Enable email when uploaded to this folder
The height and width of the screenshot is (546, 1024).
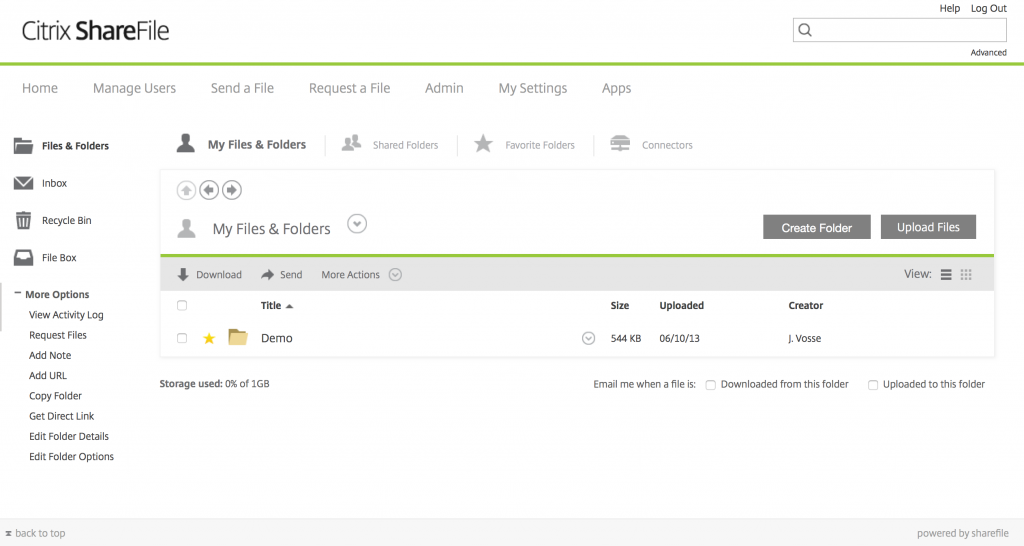[873, 385]
